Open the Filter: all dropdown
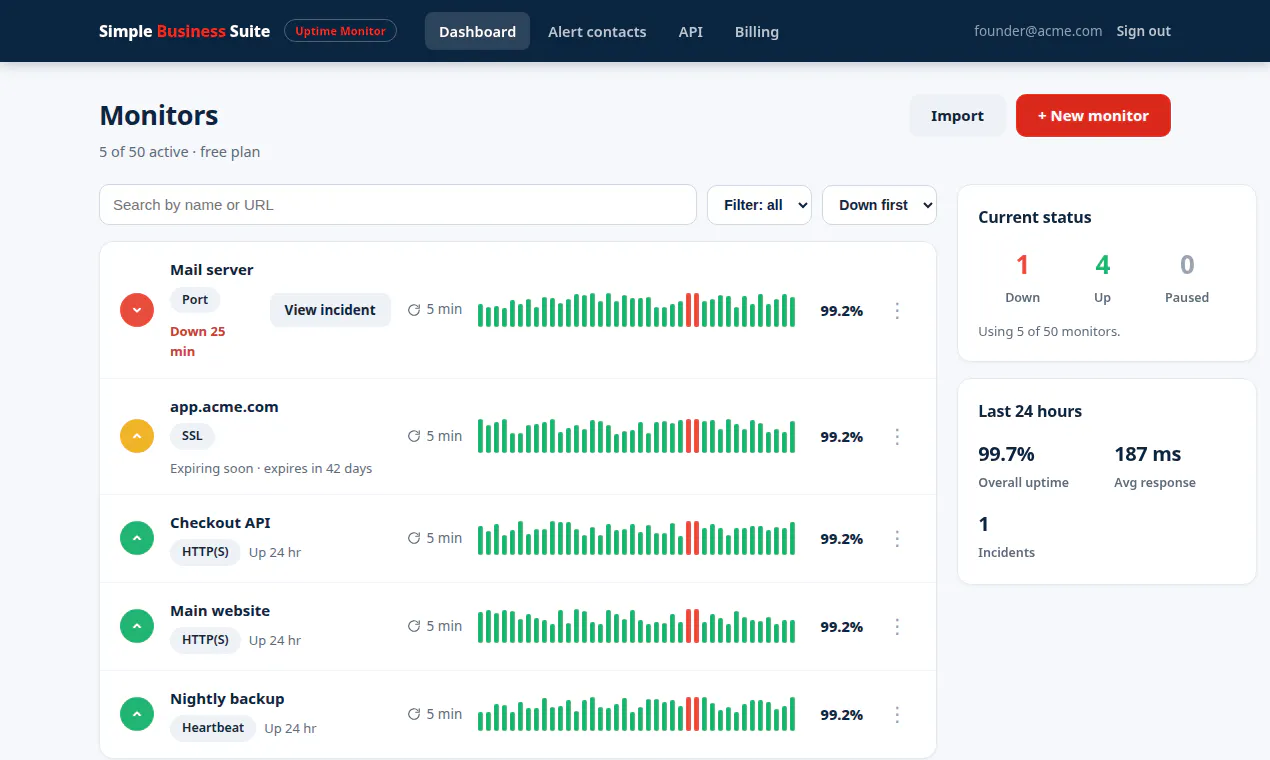Image resolution: width=1270 pixels, height=760 pixels. click(x=759, y=205)
